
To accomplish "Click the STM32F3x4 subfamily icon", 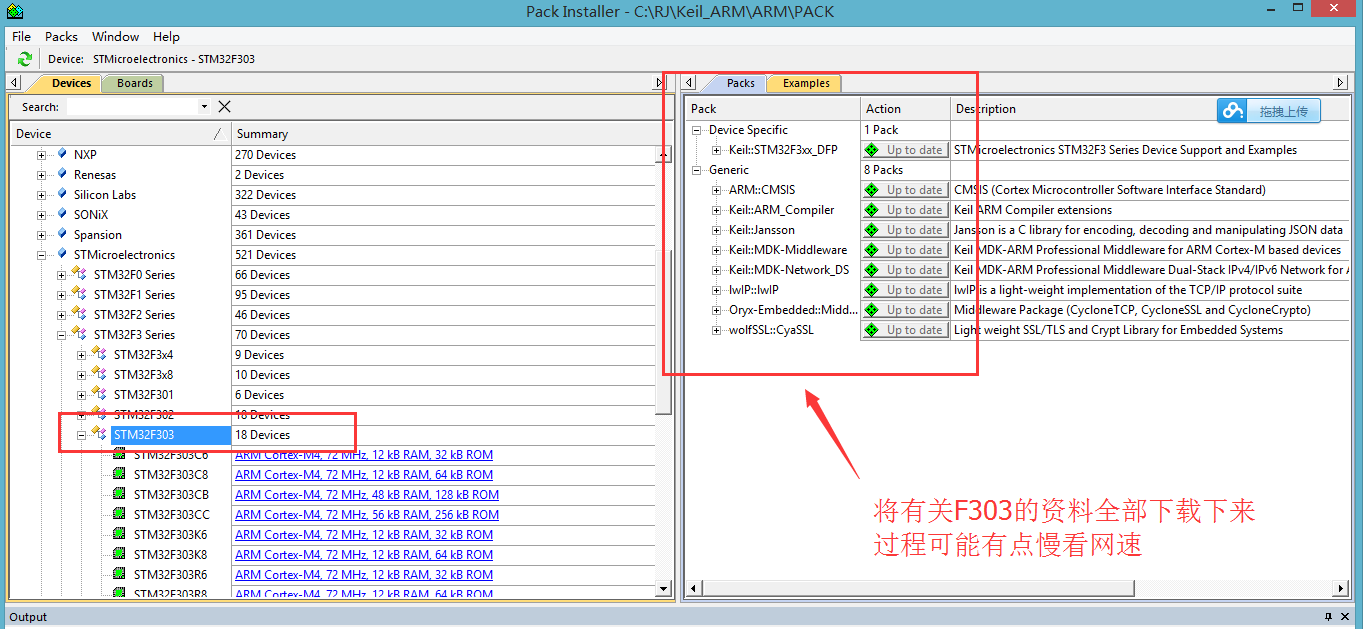I will [x=99, y=355].
